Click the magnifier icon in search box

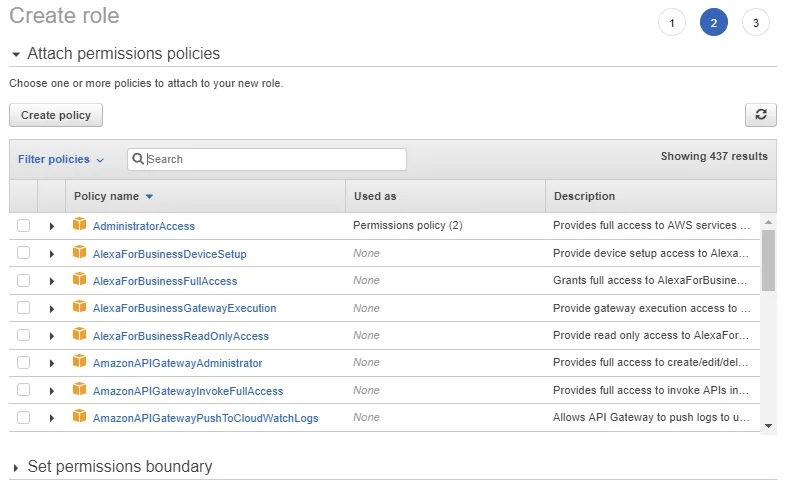coord(139,159)
